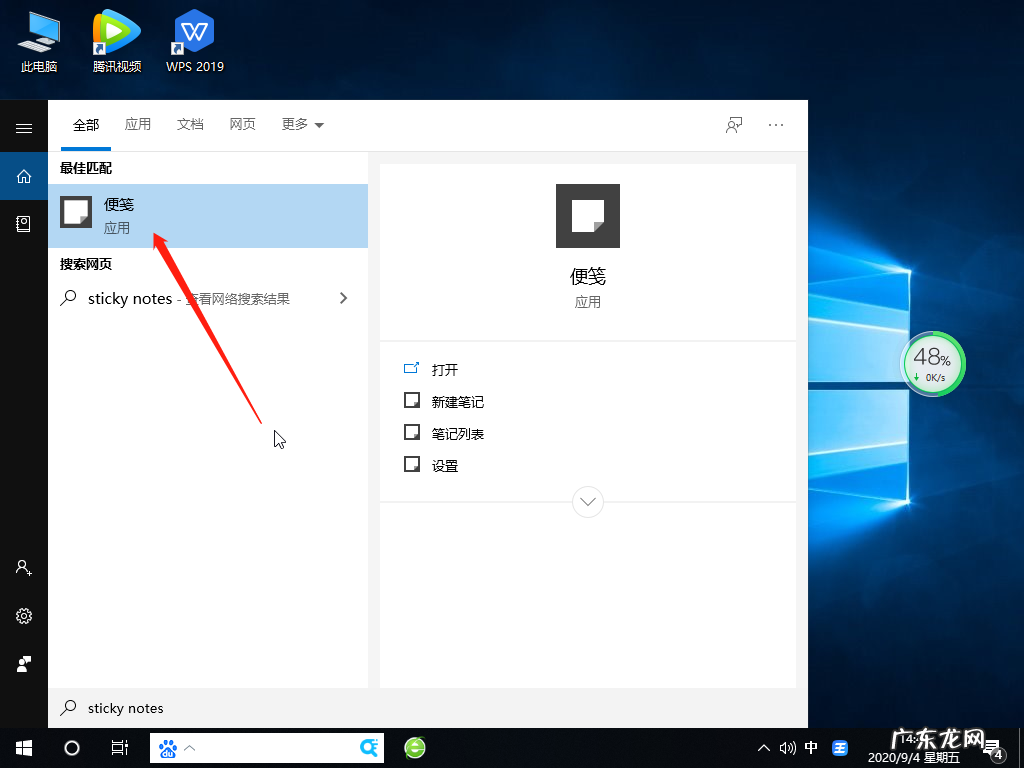
Task: Expand hidden icons in system tray
Action: click(763, 747)
